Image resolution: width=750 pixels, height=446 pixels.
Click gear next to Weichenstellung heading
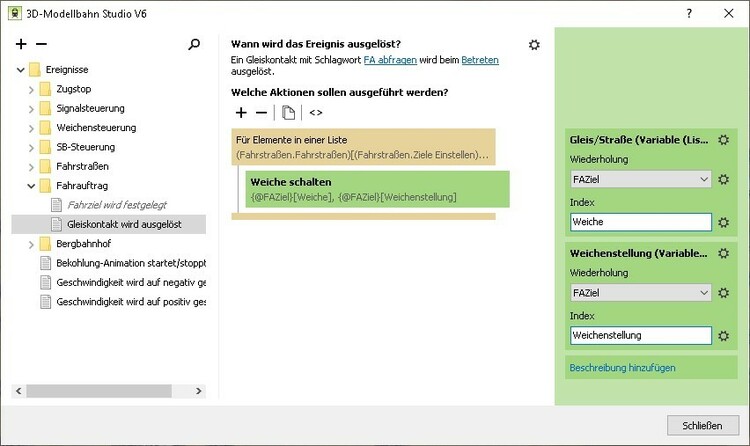coord(723,254)
